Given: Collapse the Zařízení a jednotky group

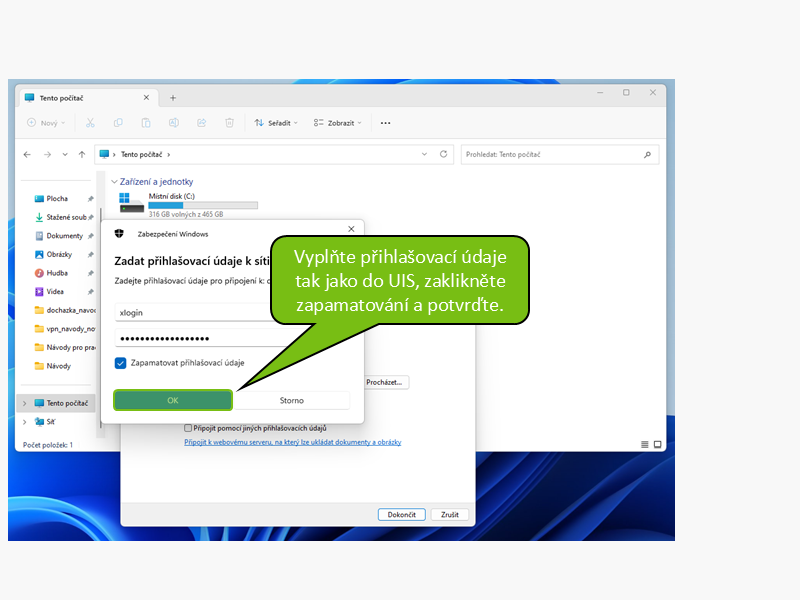Looking at the screenshot, I should [x=114, y=182].
